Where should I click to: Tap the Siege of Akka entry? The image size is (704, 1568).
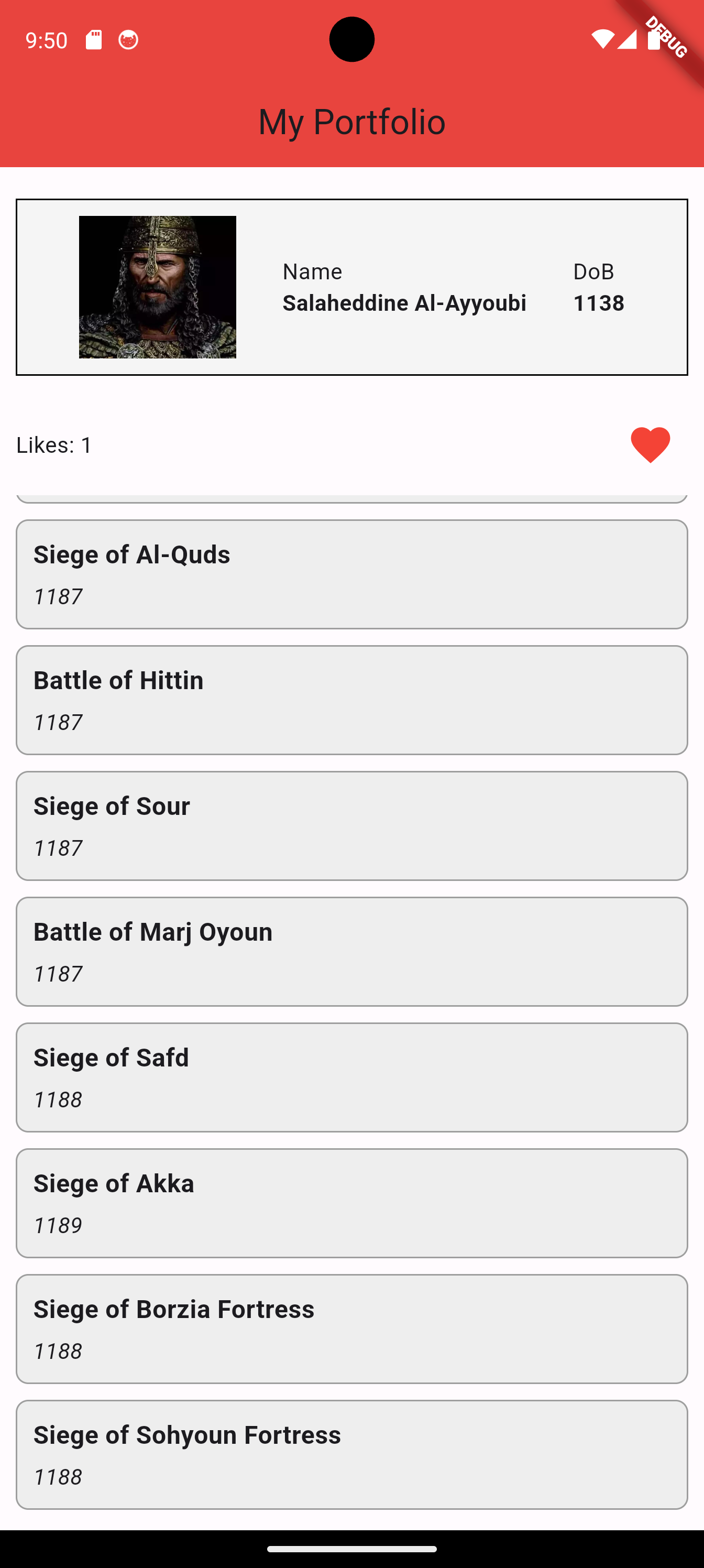(351, 1203)
